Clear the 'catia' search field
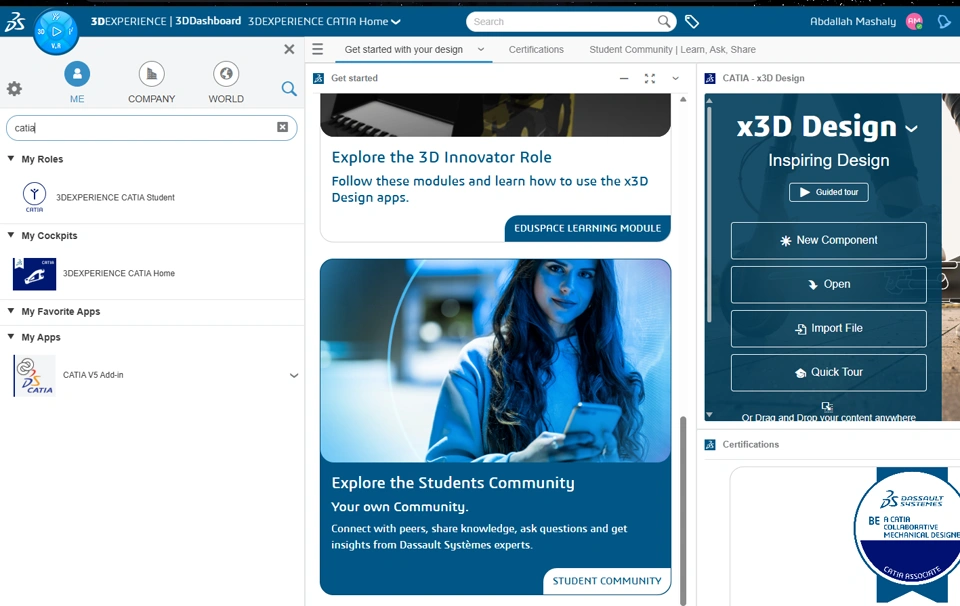This screenshot has height=606, width=960. [282, 127]
